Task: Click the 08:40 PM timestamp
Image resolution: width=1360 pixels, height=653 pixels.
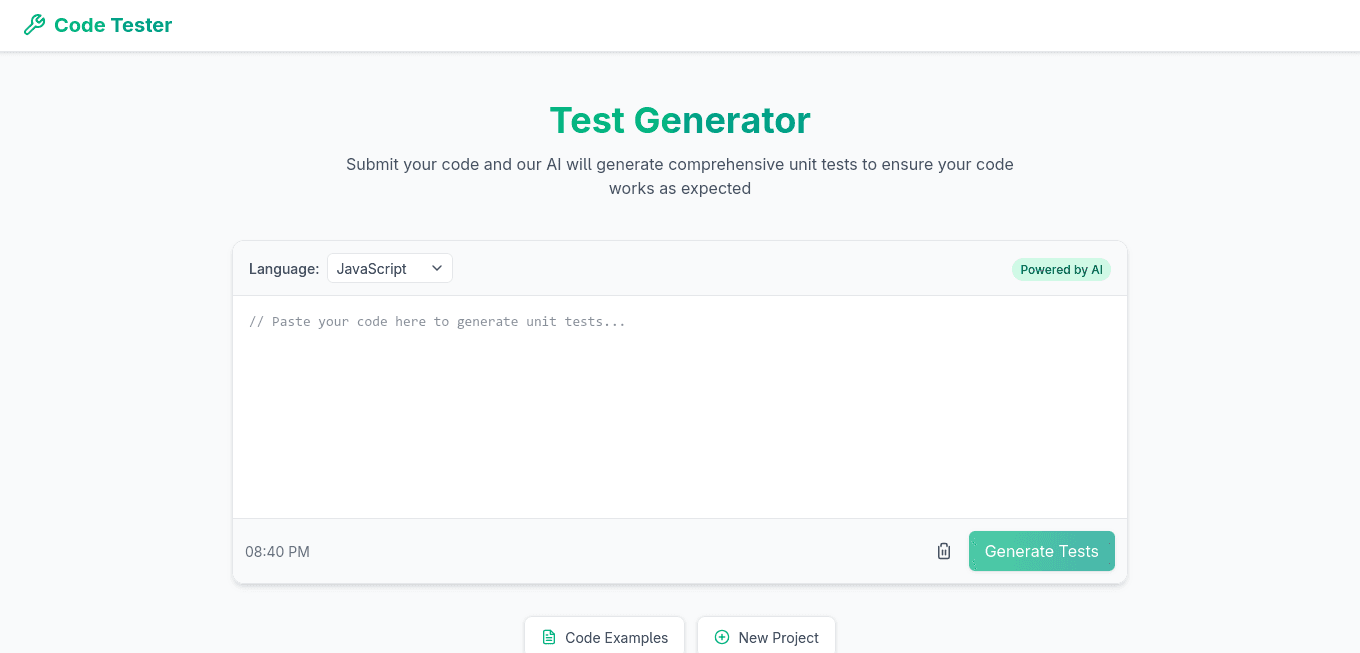Action: coord(277,551)
